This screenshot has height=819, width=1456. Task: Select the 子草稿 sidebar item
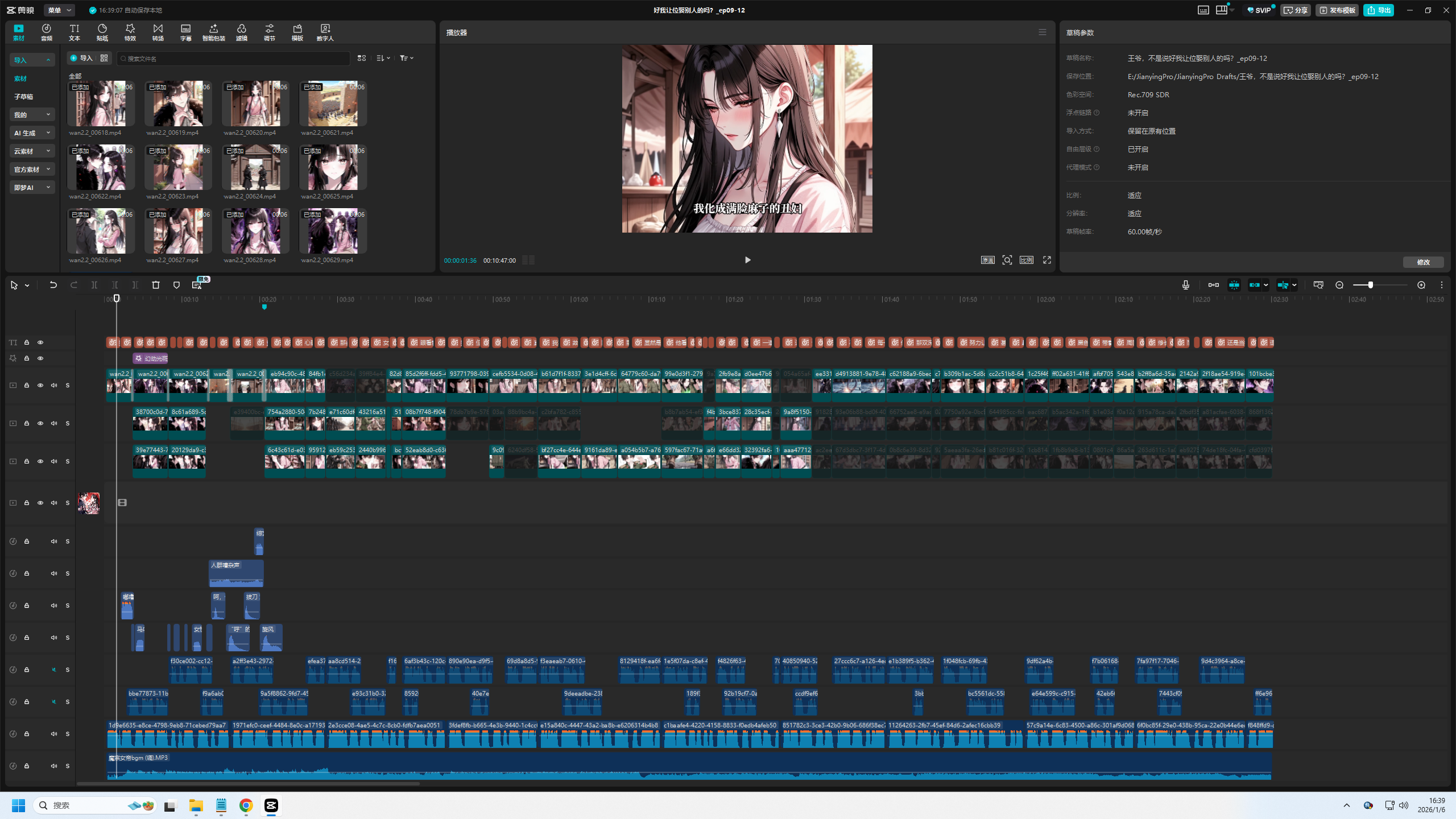click(x=24, y=97)
